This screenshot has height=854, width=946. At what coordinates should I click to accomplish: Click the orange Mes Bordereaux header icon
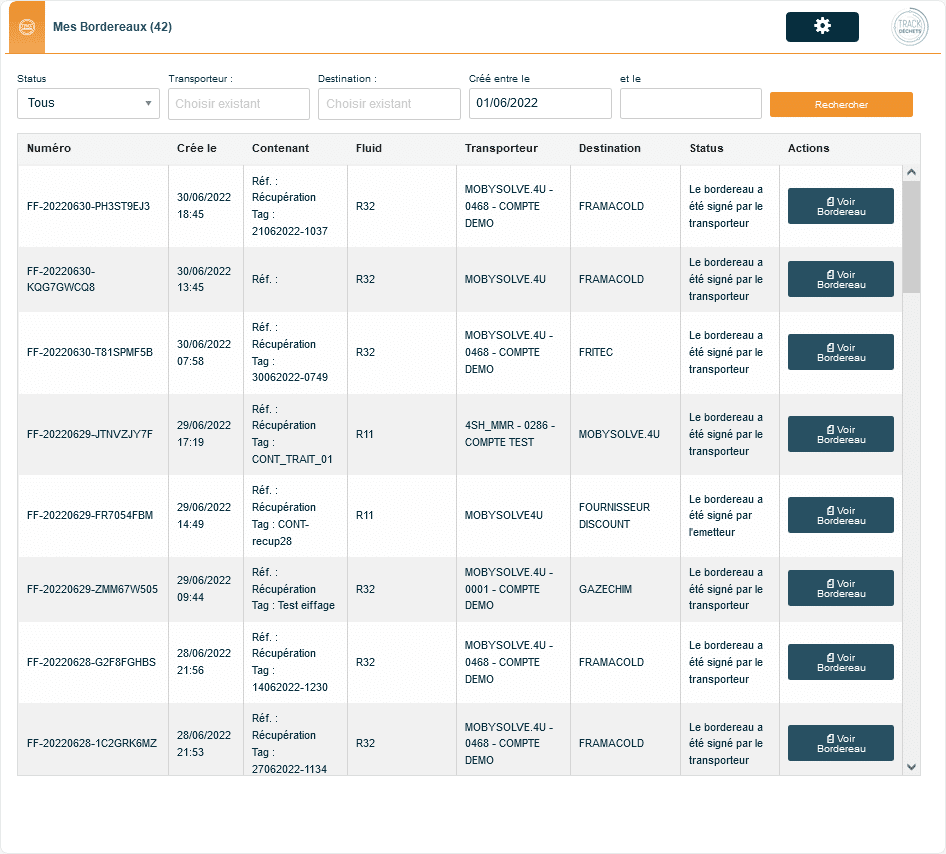pyautogui.click(x=27, y=27)
